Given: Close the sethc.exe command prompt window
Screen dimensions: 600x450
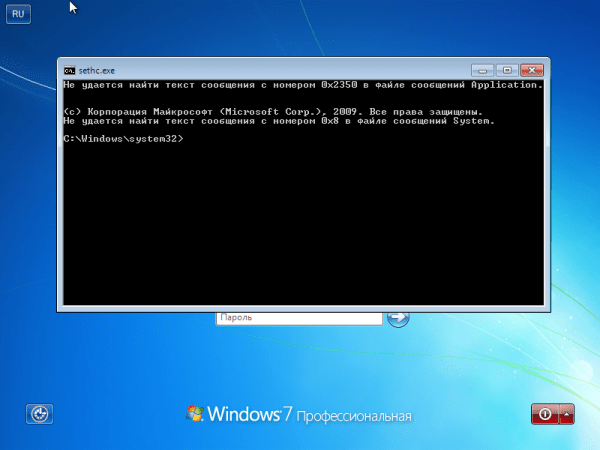Looking at the screenshot, I should tap(532, 70).
